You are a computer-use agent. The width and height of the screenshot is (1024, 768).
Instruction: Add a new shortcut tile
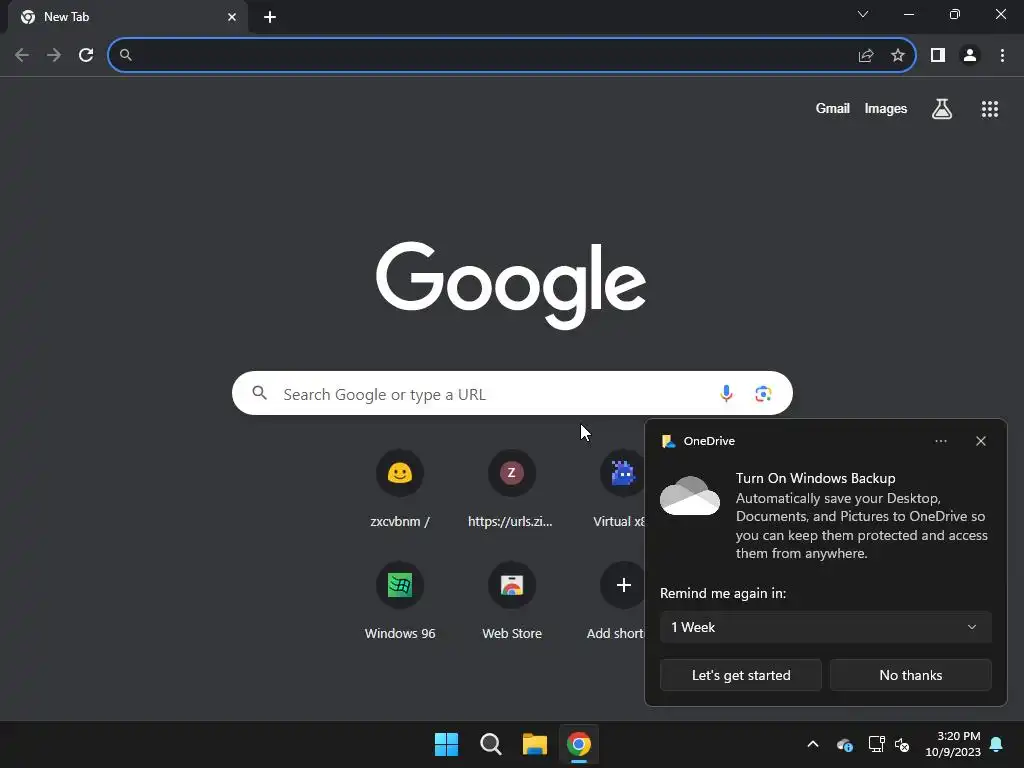pyautogui.click(x=616, y=600)
